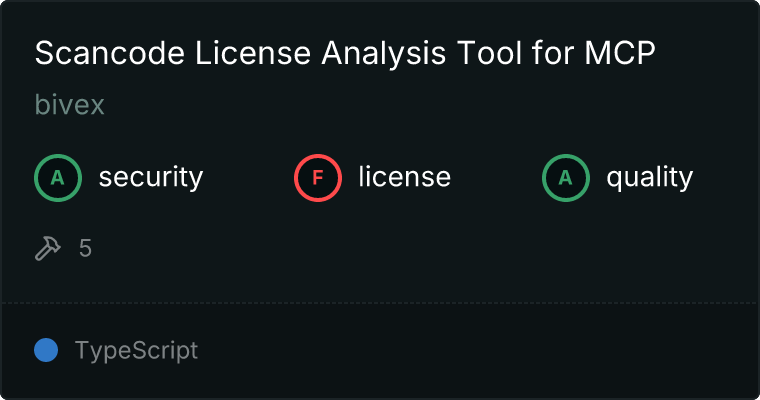Viewport: 760px width, 400px height.
Task: Click the green A security grade badge
Action: [58, 178]
